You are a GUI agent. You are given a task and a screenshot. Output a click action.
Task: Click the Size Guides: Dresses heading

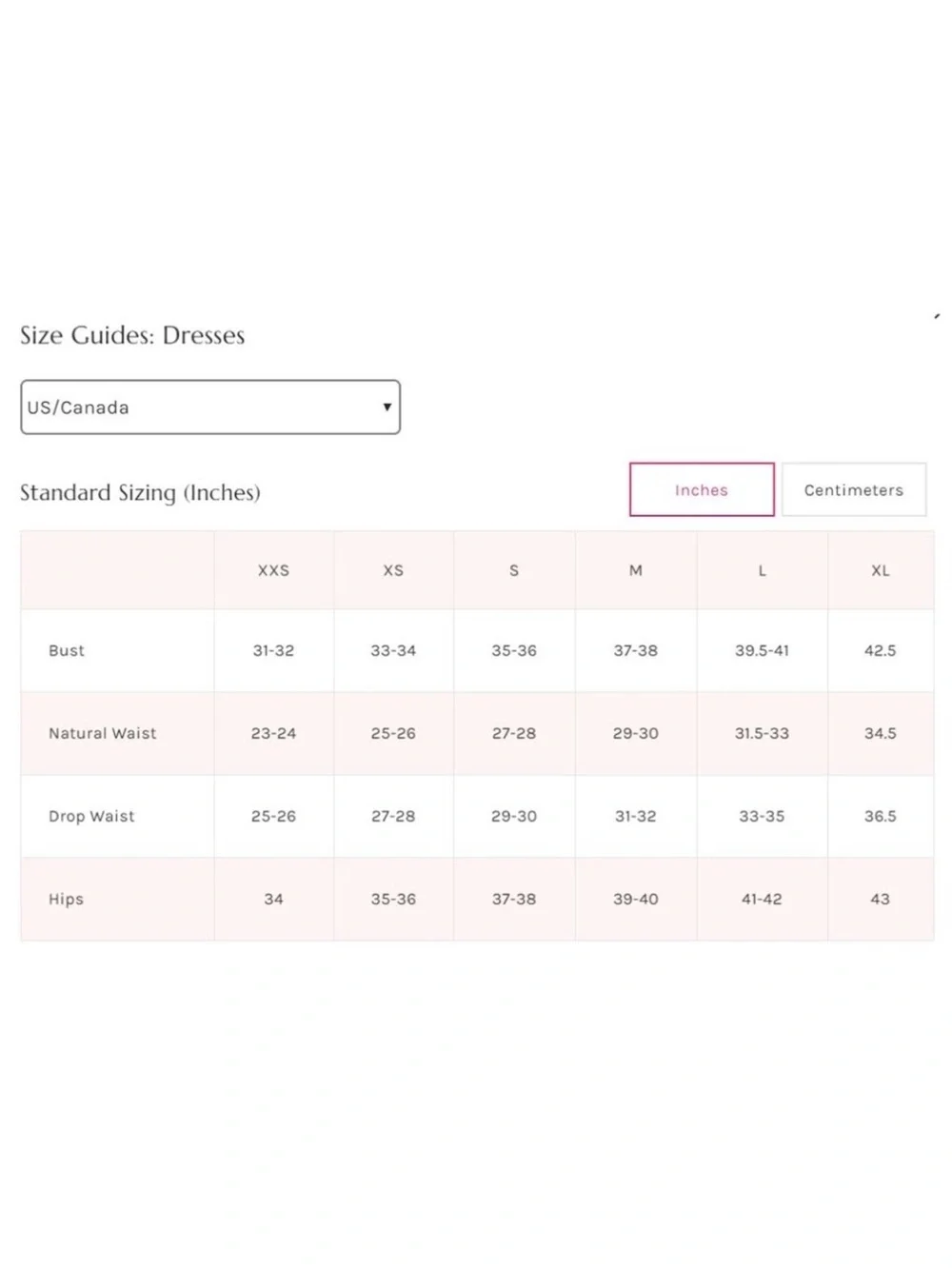(132, 335)
